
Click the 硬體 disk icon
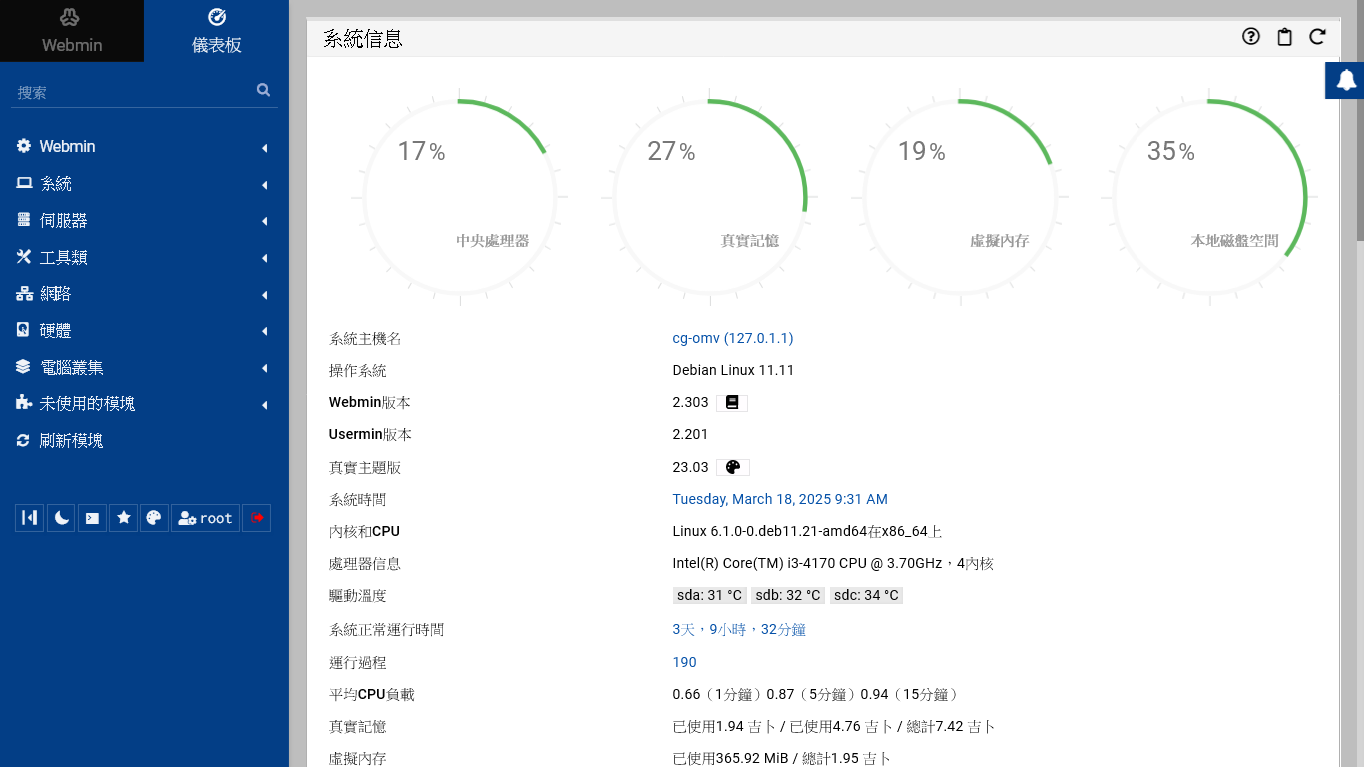(24, 330)
